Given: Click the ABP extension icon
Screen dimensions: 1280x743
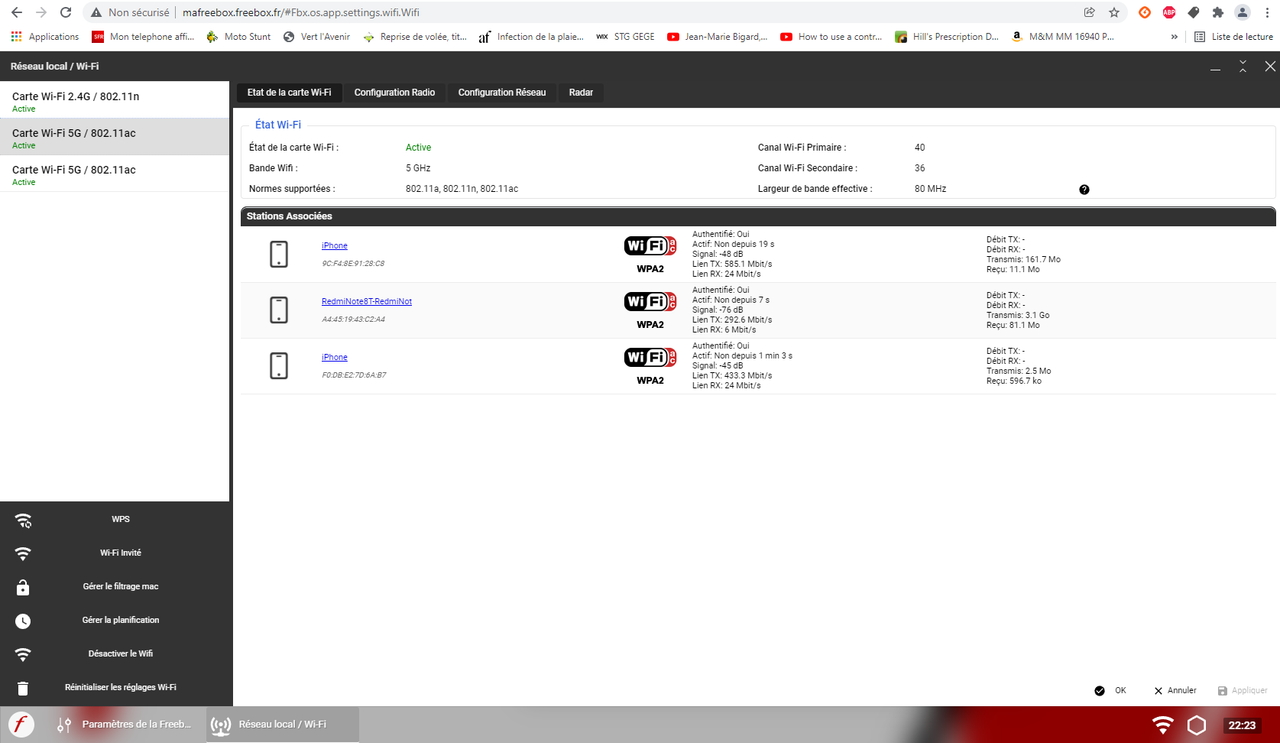Looking at the screenshot, I should [x=1169, y=13].
